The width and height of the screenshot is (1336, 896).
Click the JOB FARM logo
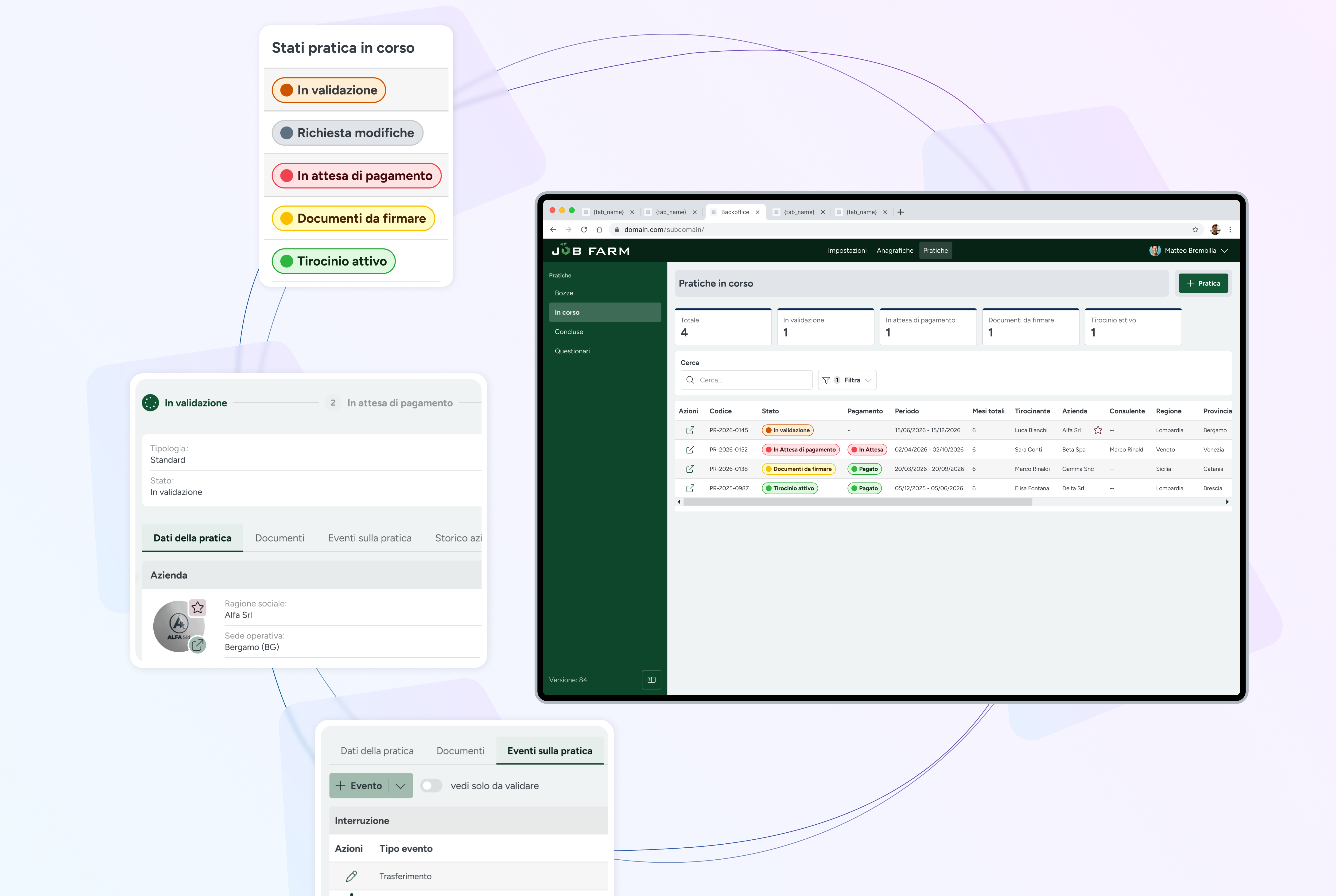[x=590, y=250]
